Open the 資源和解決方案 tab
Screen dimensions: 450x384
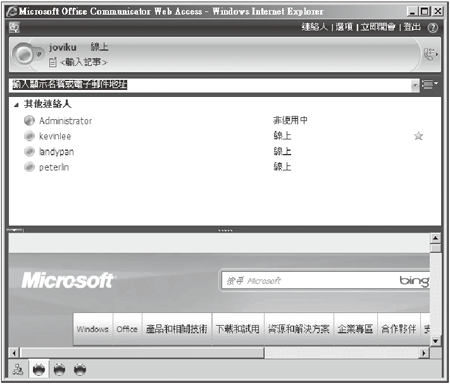point(299,329)
